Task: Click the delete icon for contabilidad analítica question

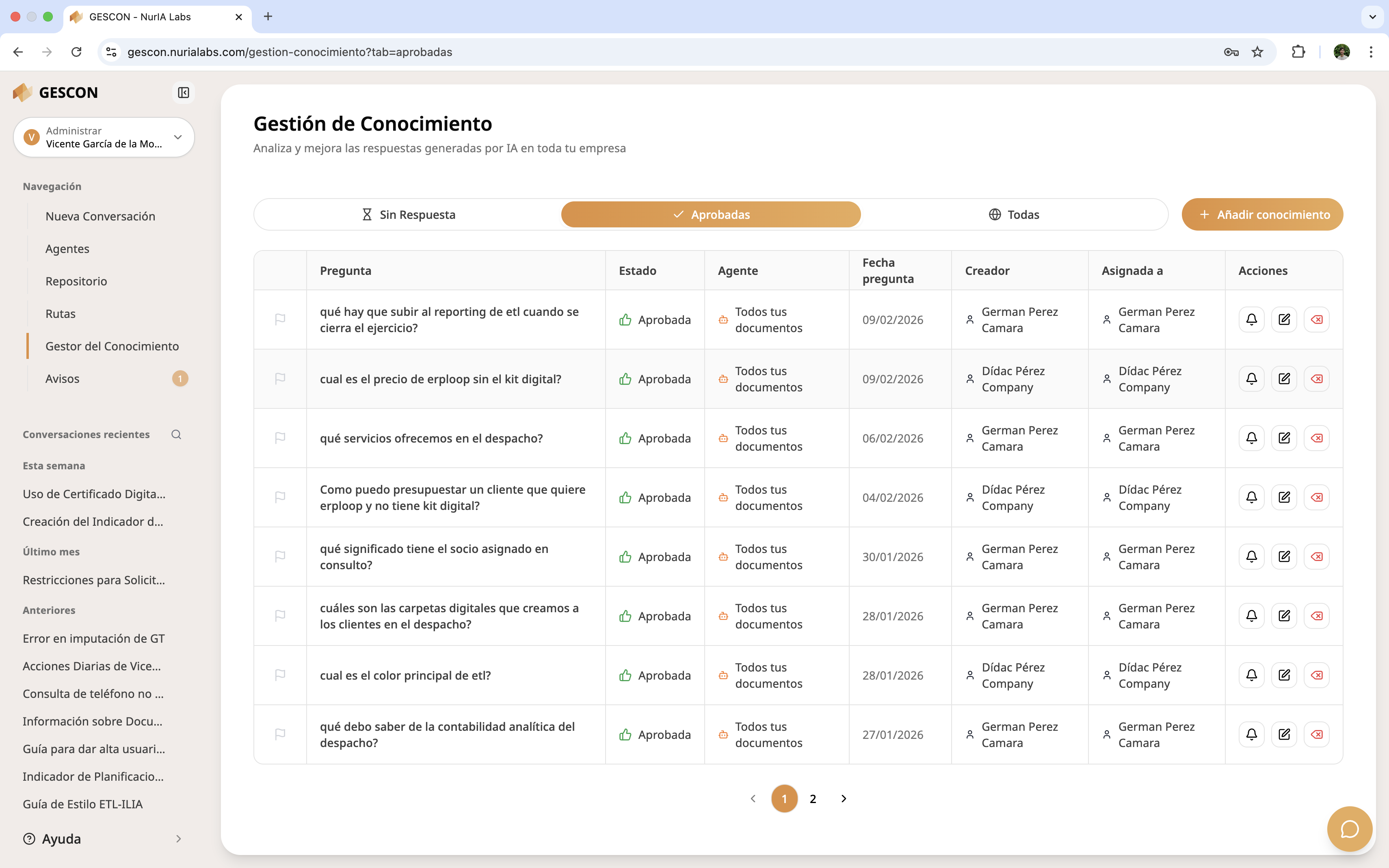Action: [1317, 734]
